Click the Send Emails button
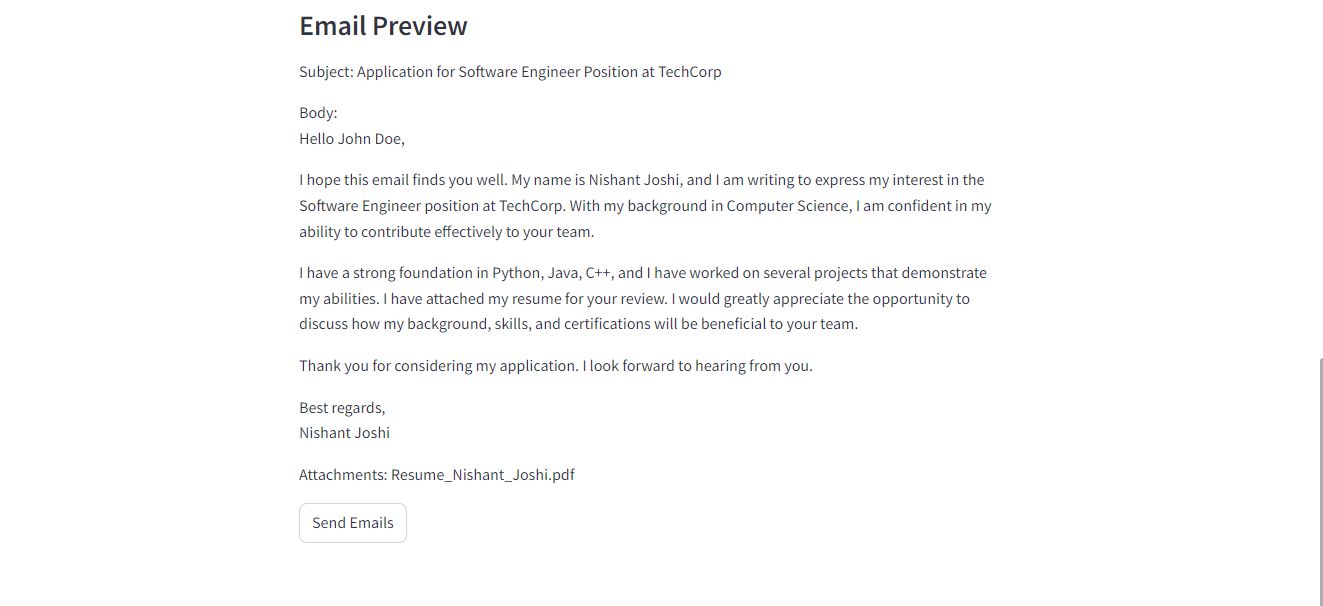Viewport: 1323px width, 606px height. (x=353, y=523)
